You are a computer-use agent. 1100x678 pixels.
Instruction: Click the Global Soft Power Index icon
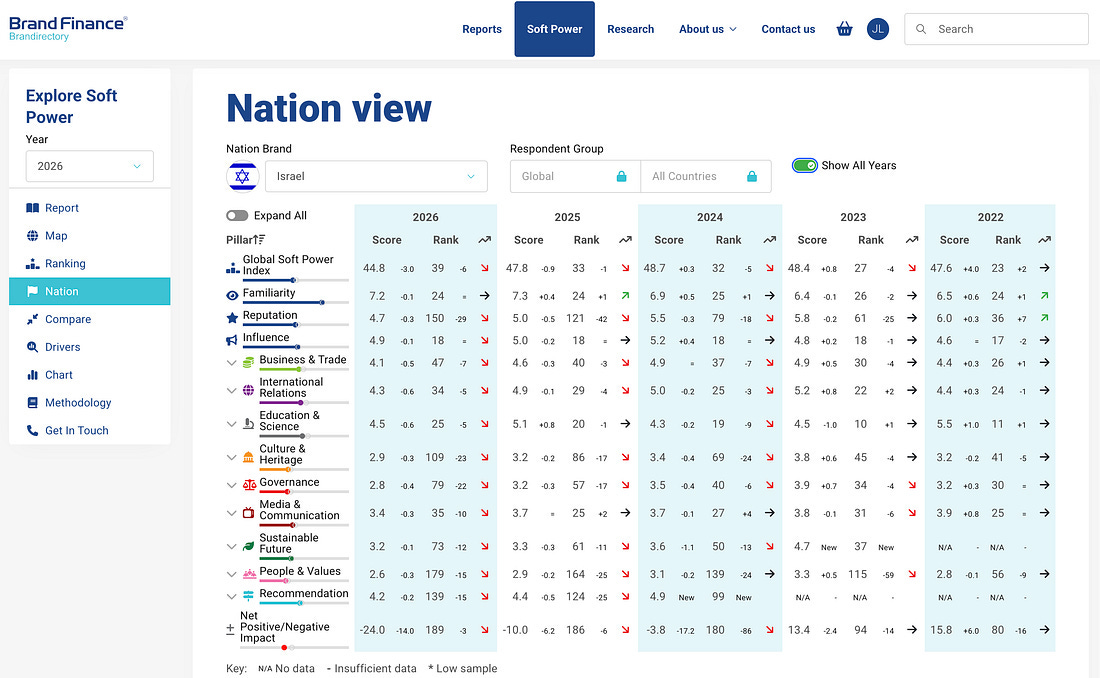(233, 268)
